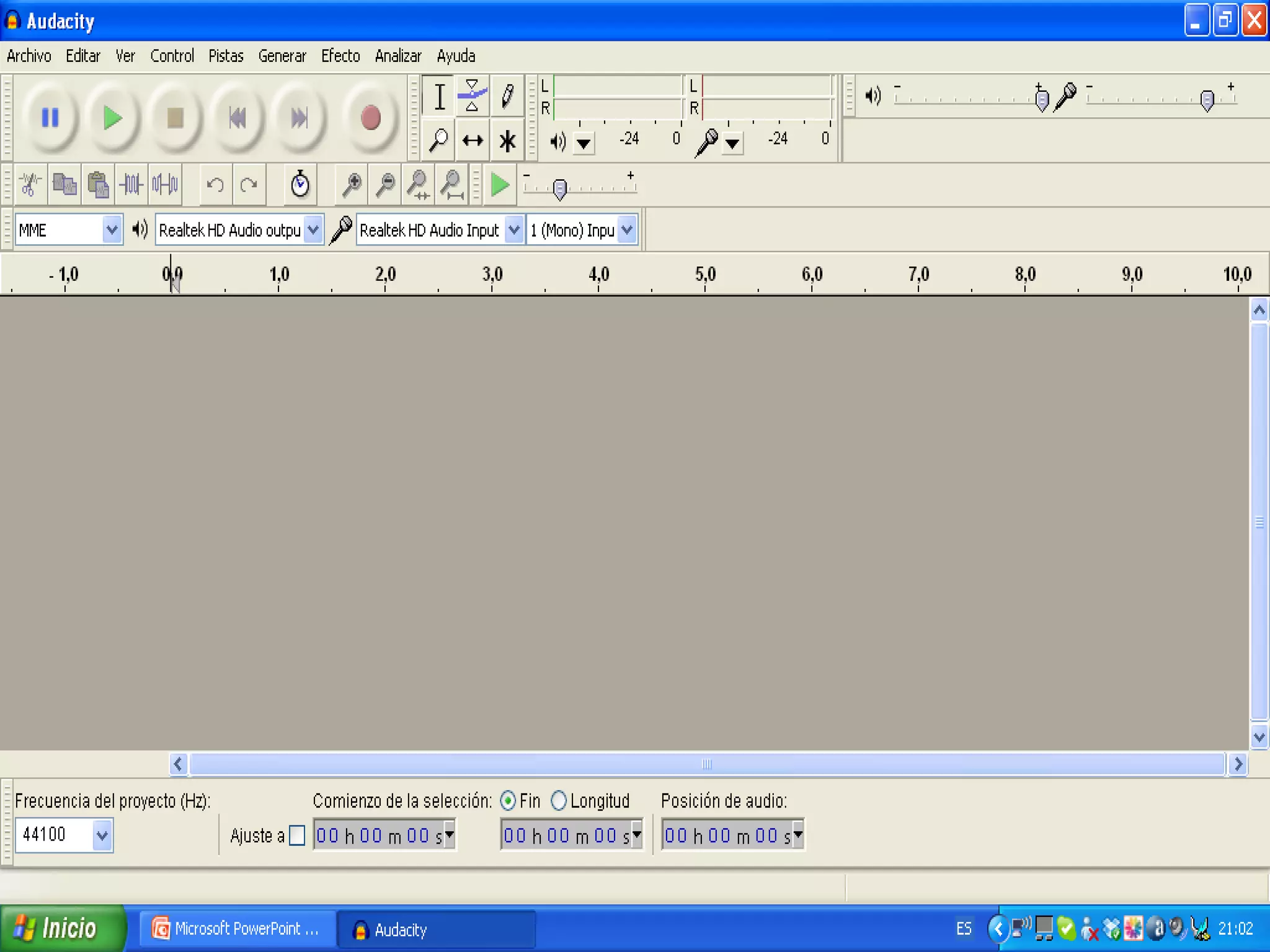Open the Efecto menu
This screenshot has height=952, width=1270.
(340, 56)
